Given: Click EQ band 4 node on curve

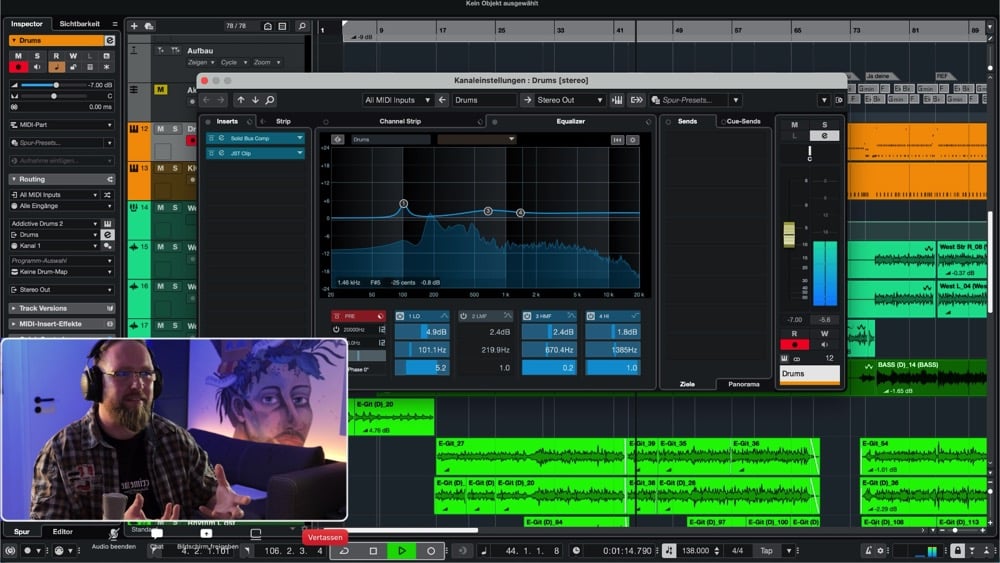Looking at the screenshot, I should click(x=520, y=213).
